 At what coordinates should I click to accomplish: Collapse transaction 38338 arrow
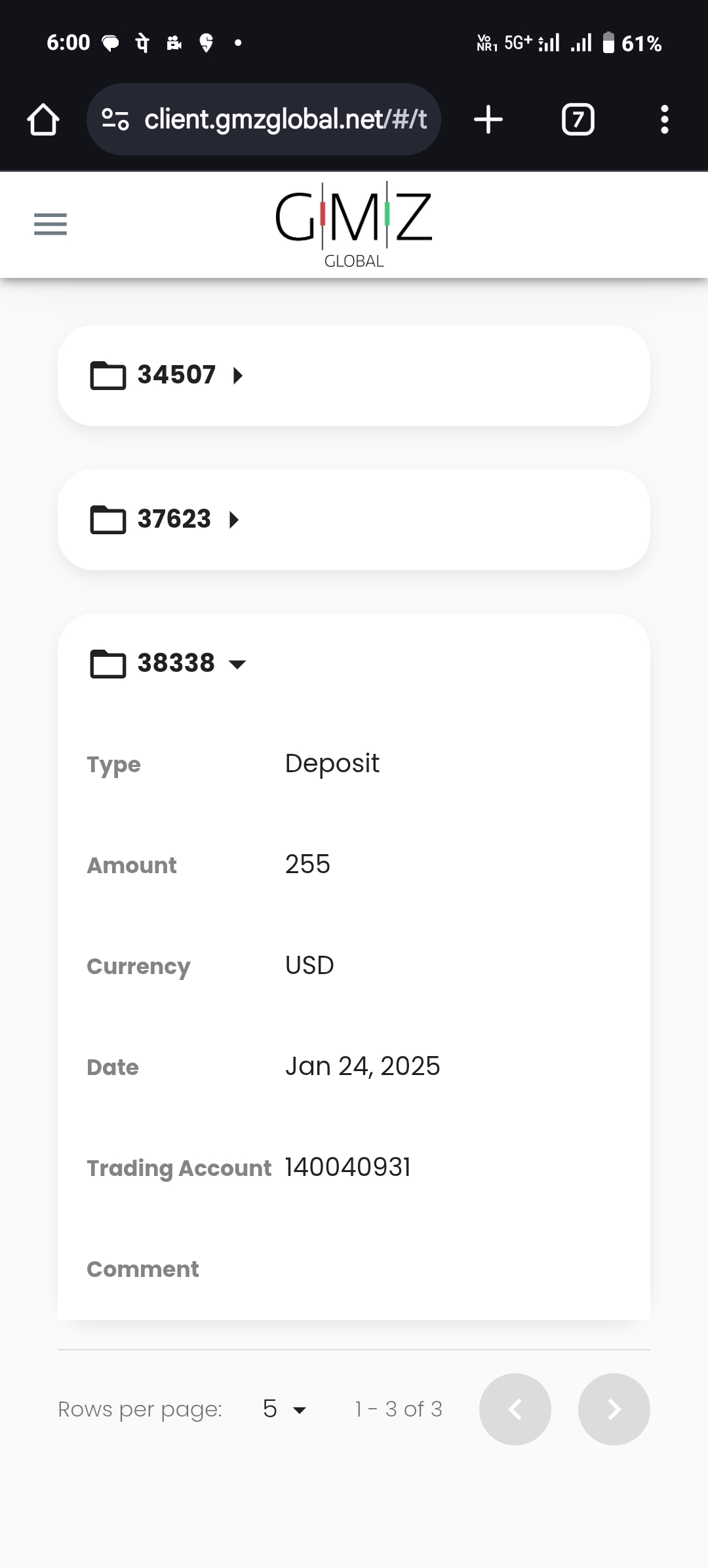coord(237,664)
